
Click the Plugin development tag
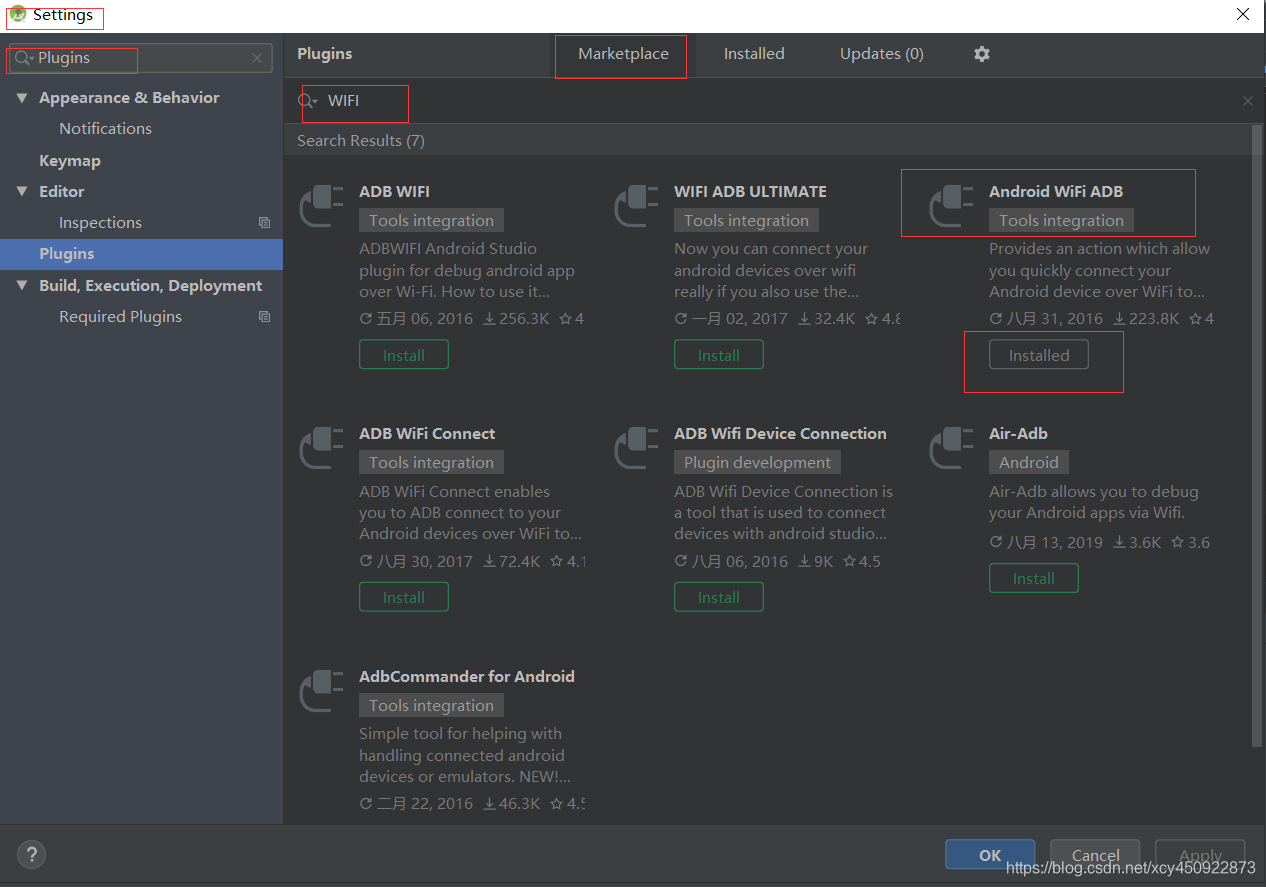[758, 463]
